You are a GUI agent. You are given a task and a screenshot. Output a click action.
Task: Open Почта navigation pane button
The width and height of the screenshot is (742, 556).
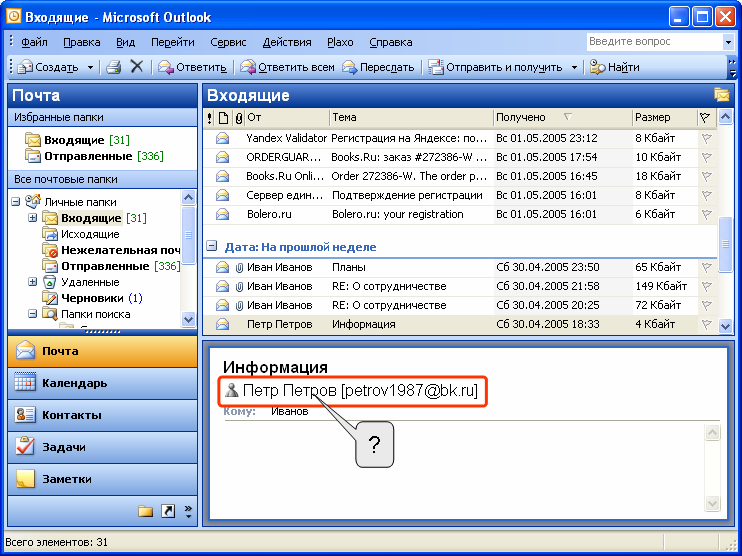click(102, 351)
